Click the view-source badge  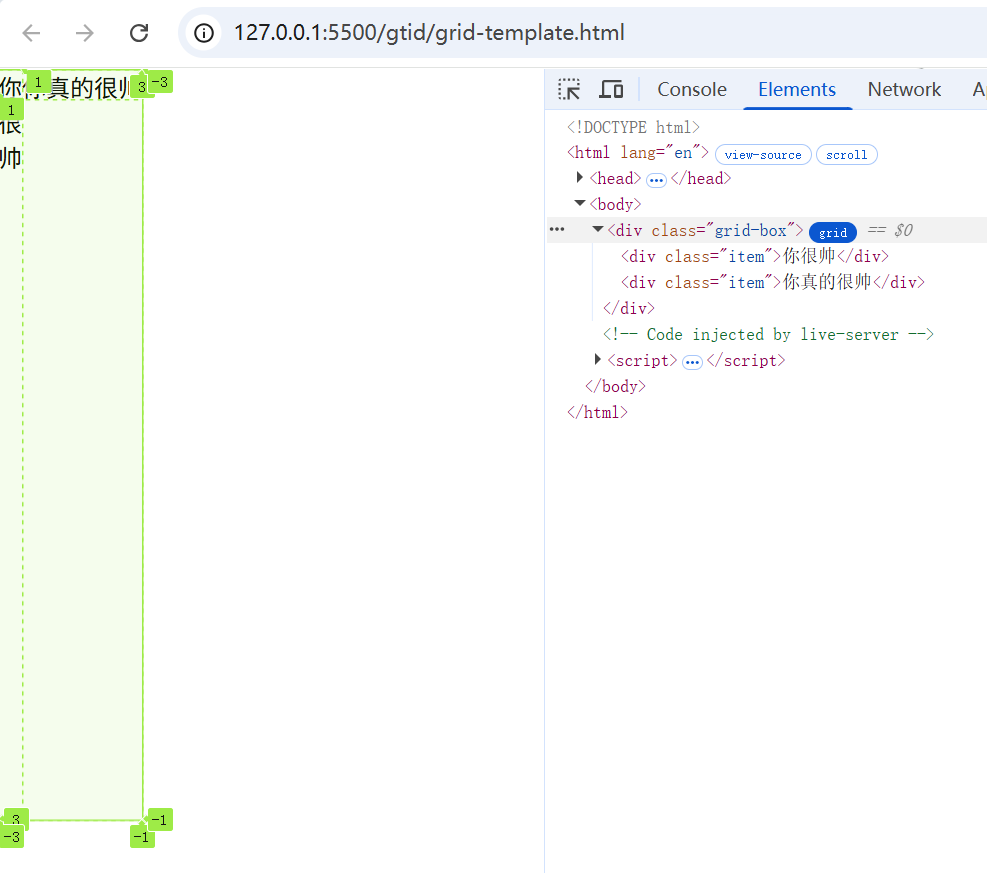point(763,155)
